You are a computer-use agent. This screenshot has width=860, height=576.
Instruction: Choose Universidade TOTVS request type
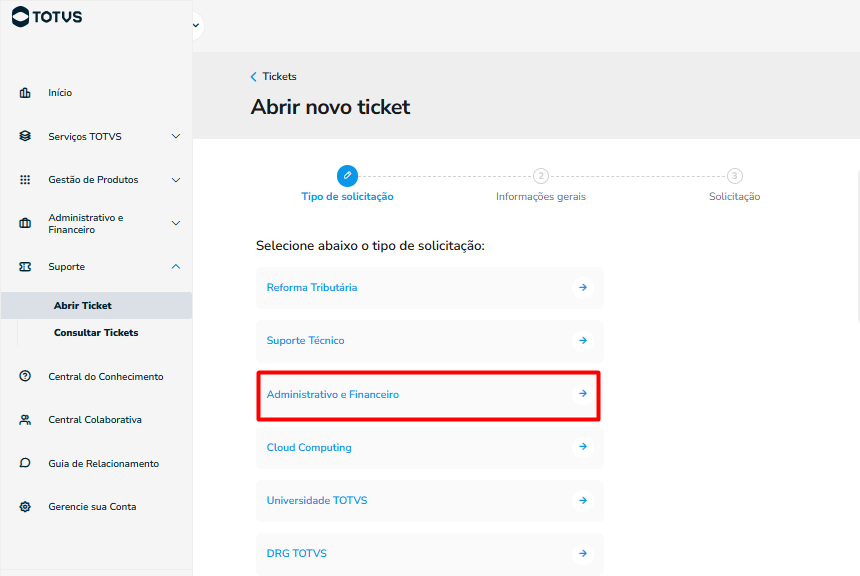[x=429, y=500]
